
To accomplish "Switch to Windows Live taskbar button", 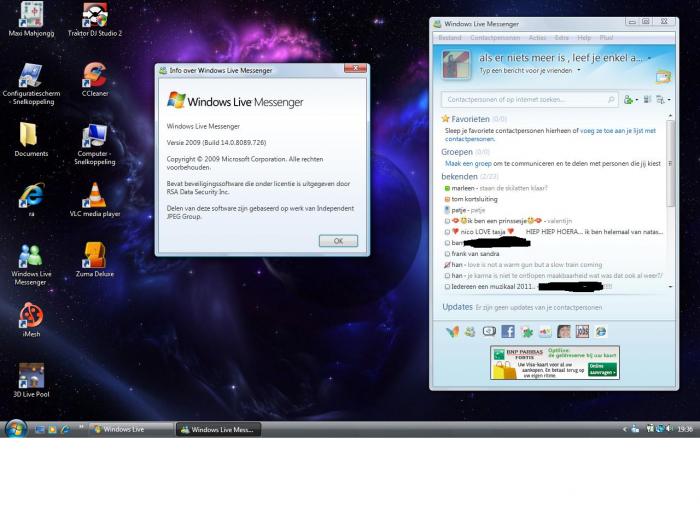I will 130,429.
